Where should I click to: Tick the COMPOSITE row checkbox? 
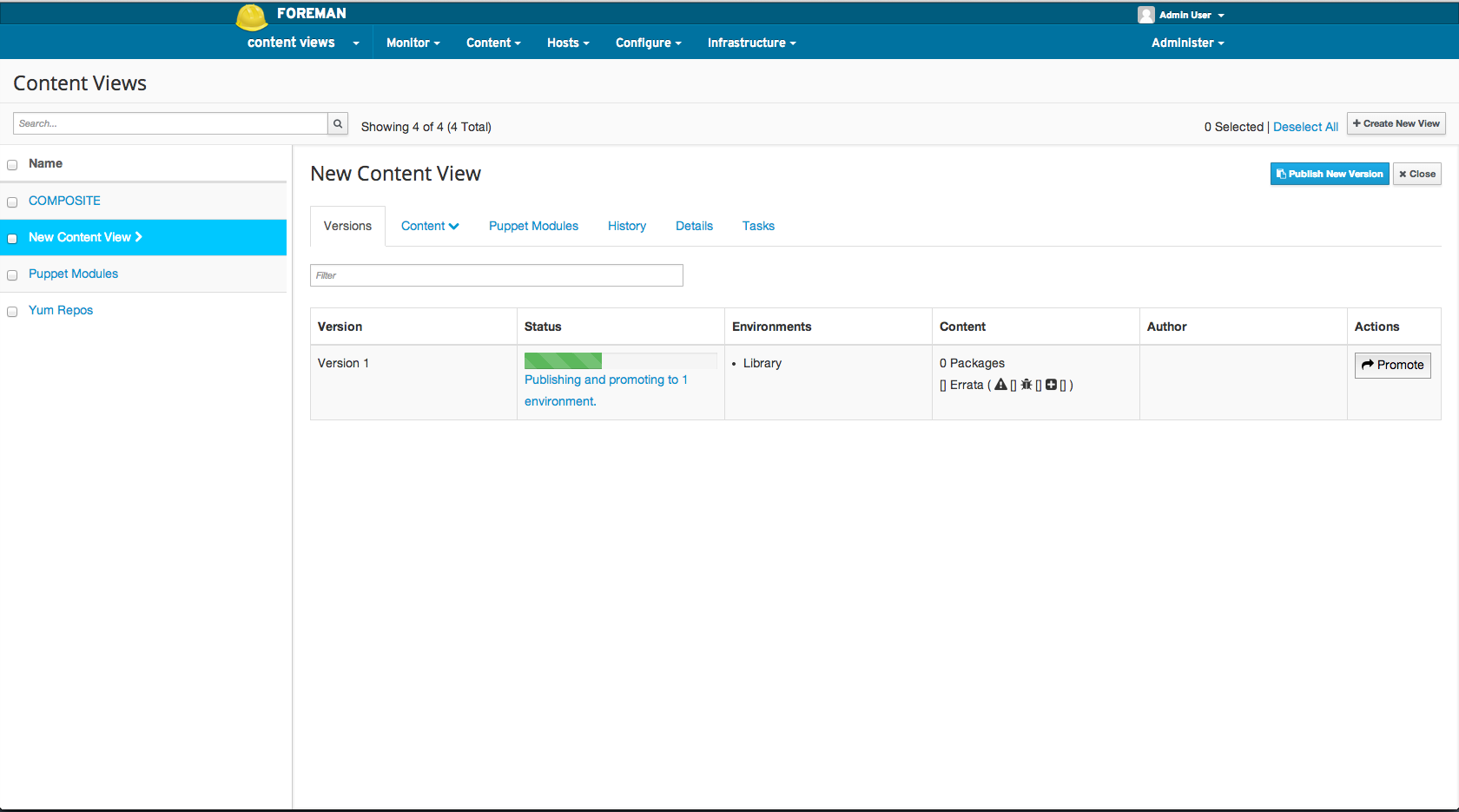click(12, 202)
